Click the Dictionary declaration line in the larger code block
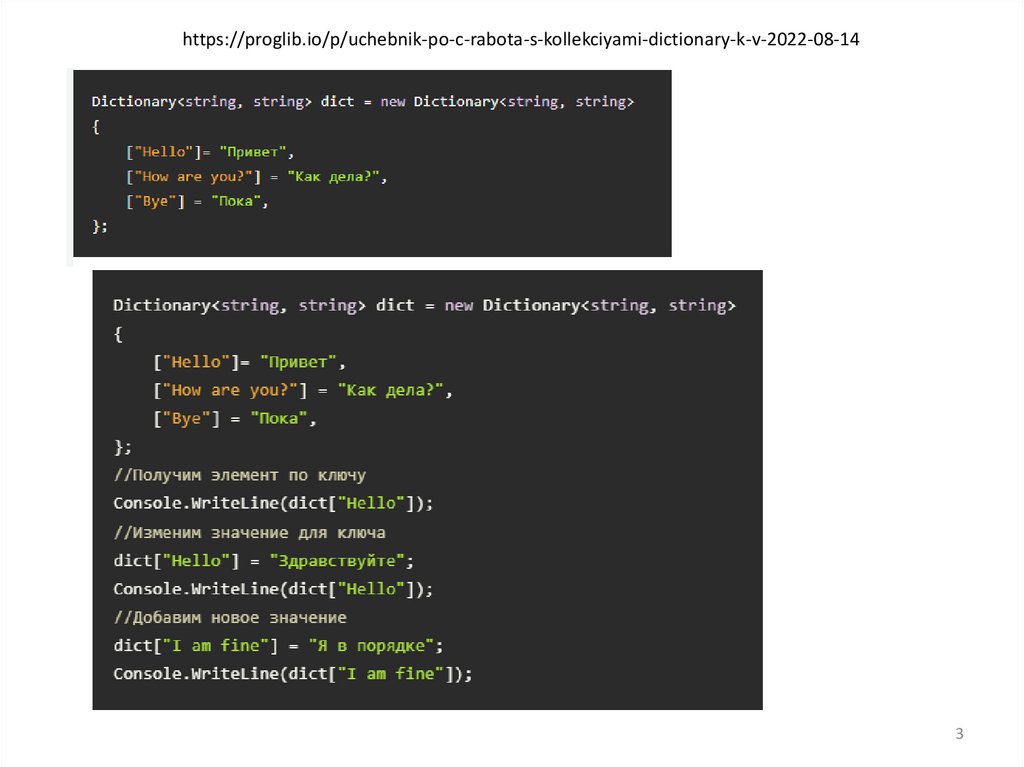The width and height of the screenshot is (1024, 767). pos(424,305)
